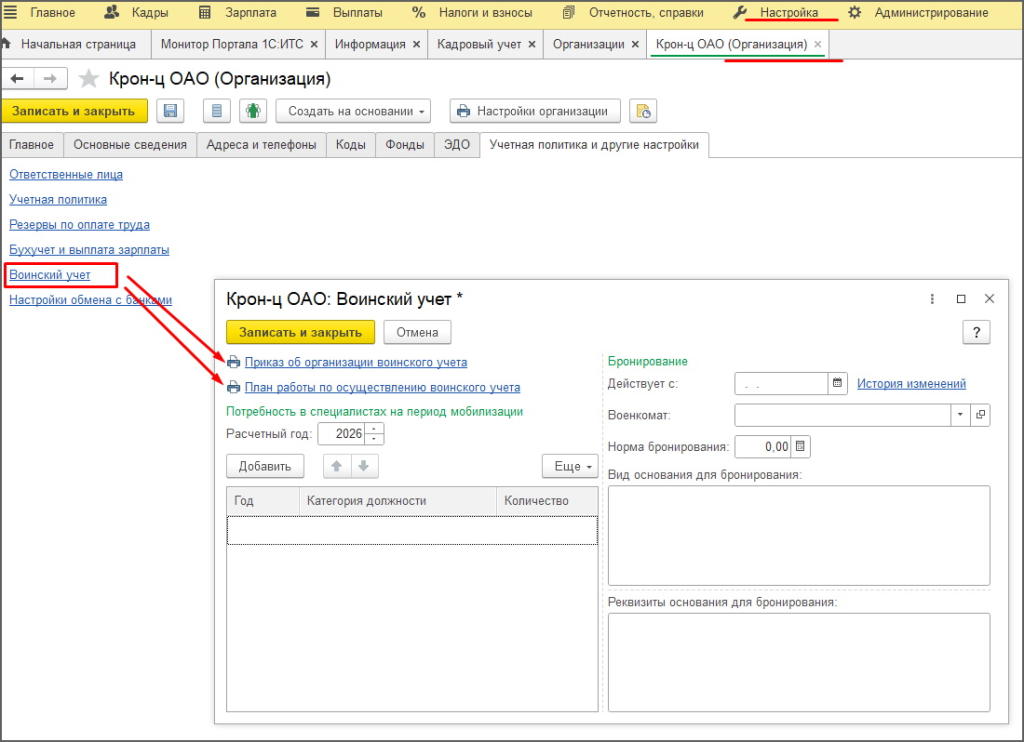Click the Вид основания для бронирования text area
Screen dimensions: 1024x742
tap(798, 535)
